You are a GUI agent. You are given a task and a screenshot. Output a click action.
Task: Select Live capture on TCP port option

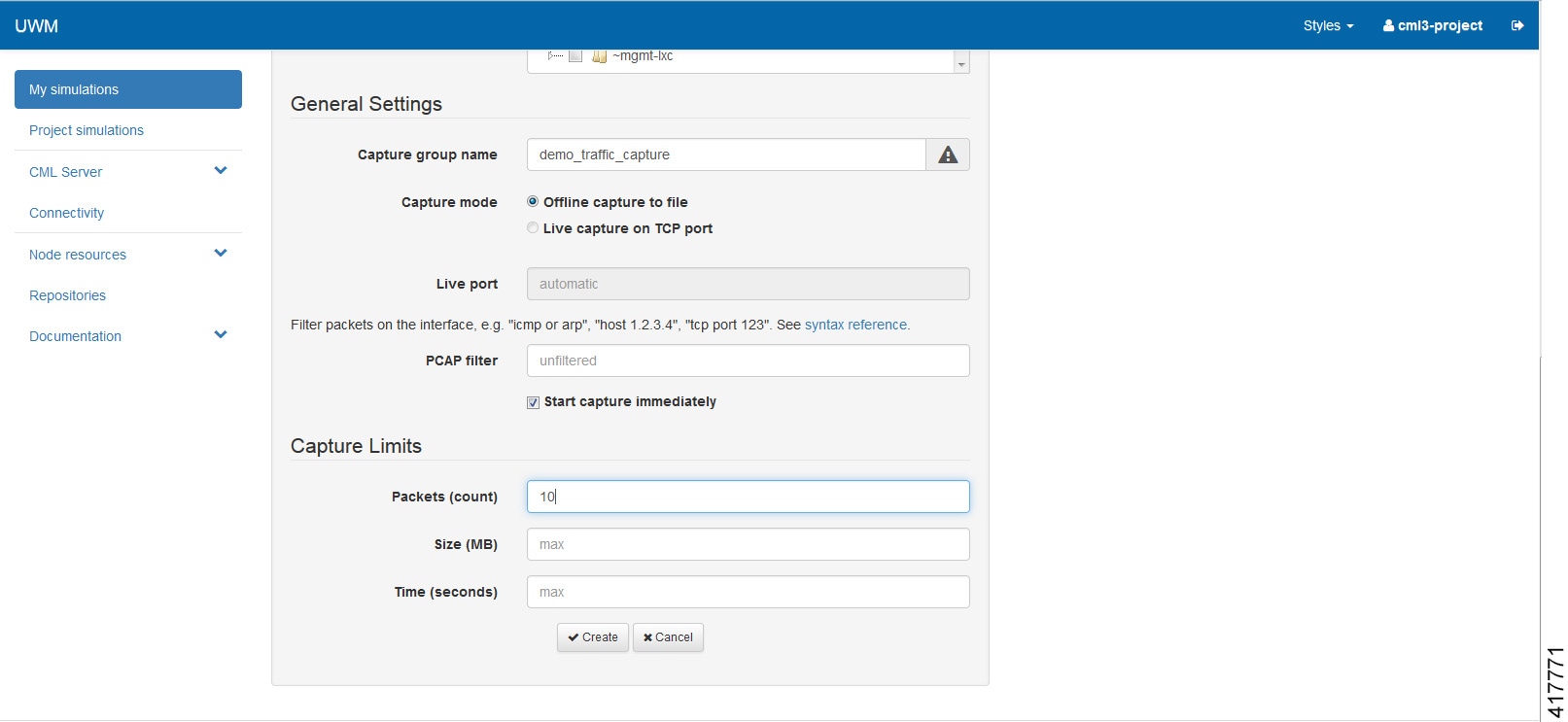(533, 228)
